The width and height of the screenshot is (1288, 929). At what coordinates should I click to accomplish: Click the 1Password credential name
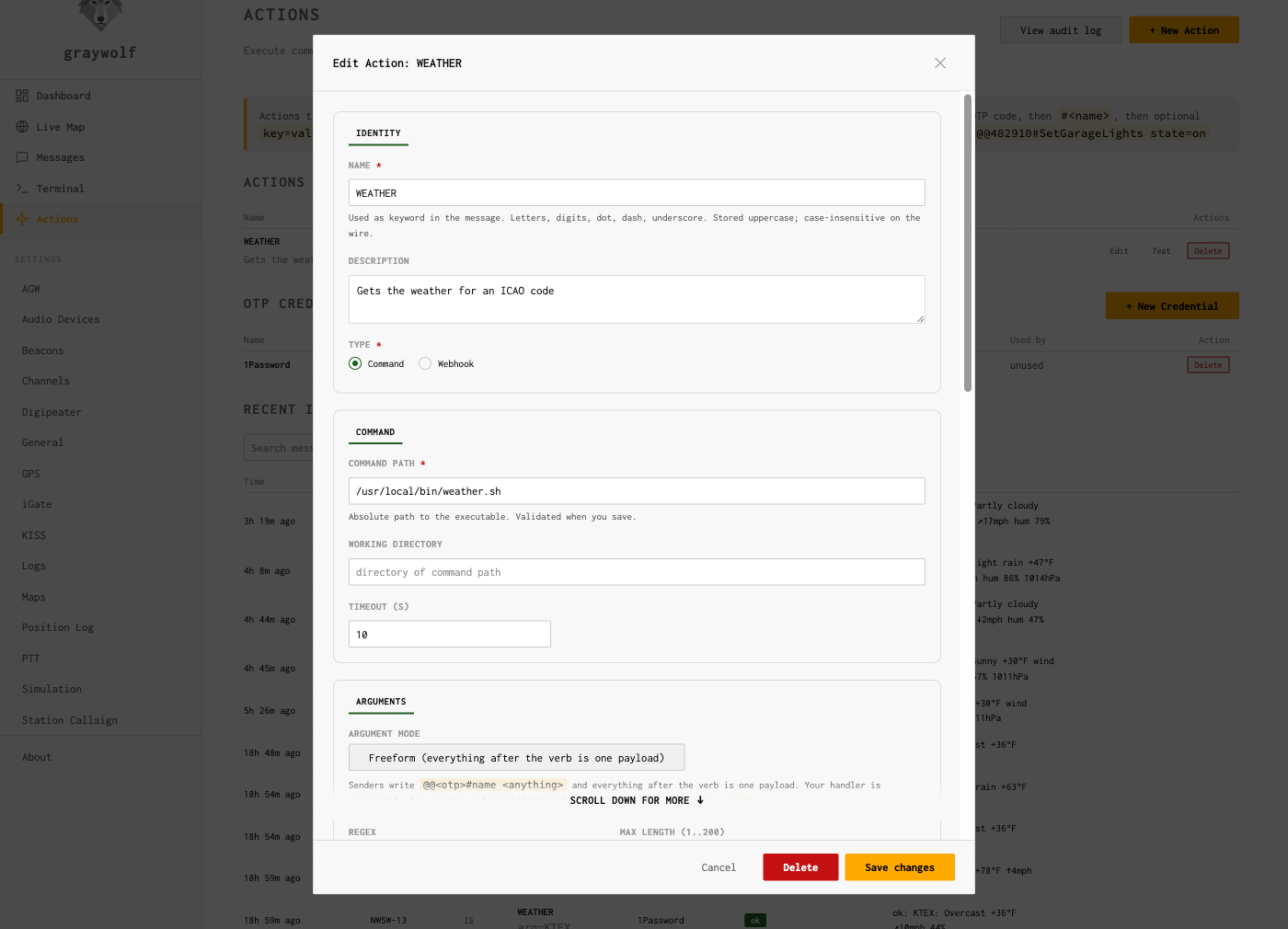(267, 365)
